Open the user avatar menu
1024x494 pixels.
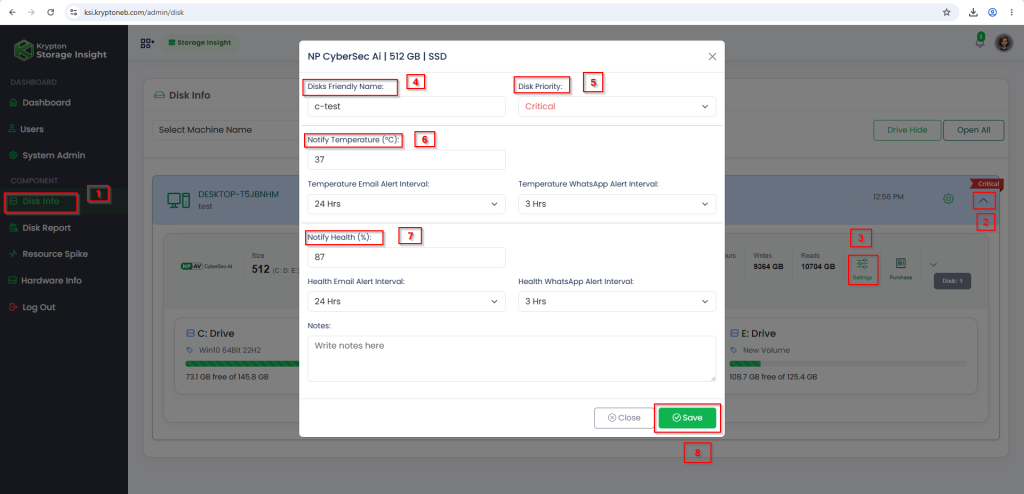click(1003, 43)
